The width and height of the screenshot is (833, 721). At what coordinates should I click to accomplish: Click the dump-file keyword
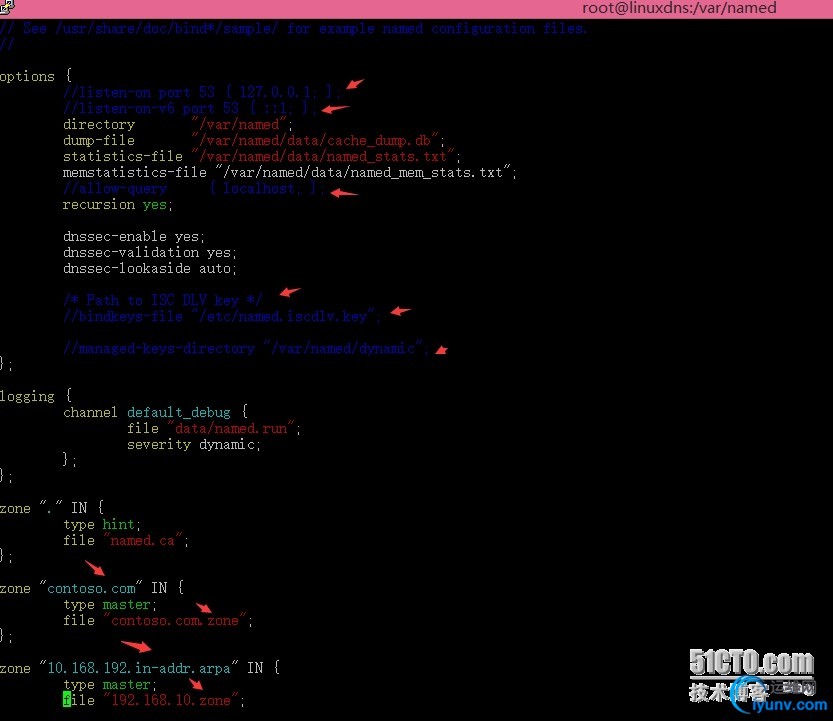[99, 140]
